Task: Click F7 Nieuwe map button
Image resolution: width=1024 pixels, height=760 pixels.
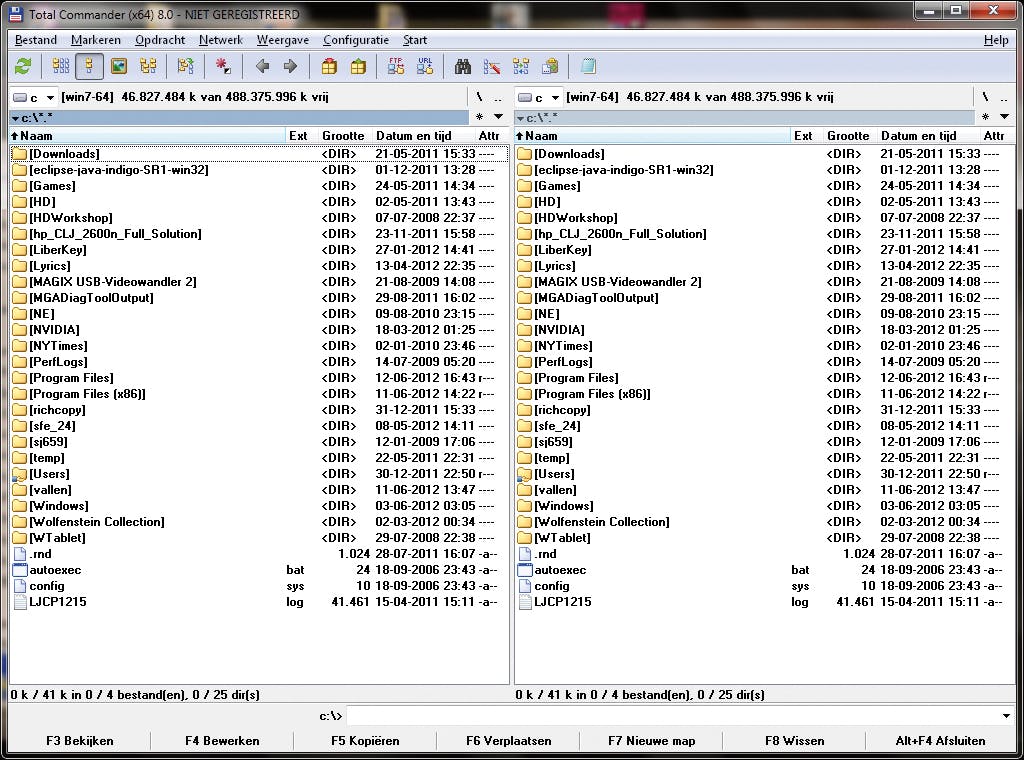Action: point(651,741)
